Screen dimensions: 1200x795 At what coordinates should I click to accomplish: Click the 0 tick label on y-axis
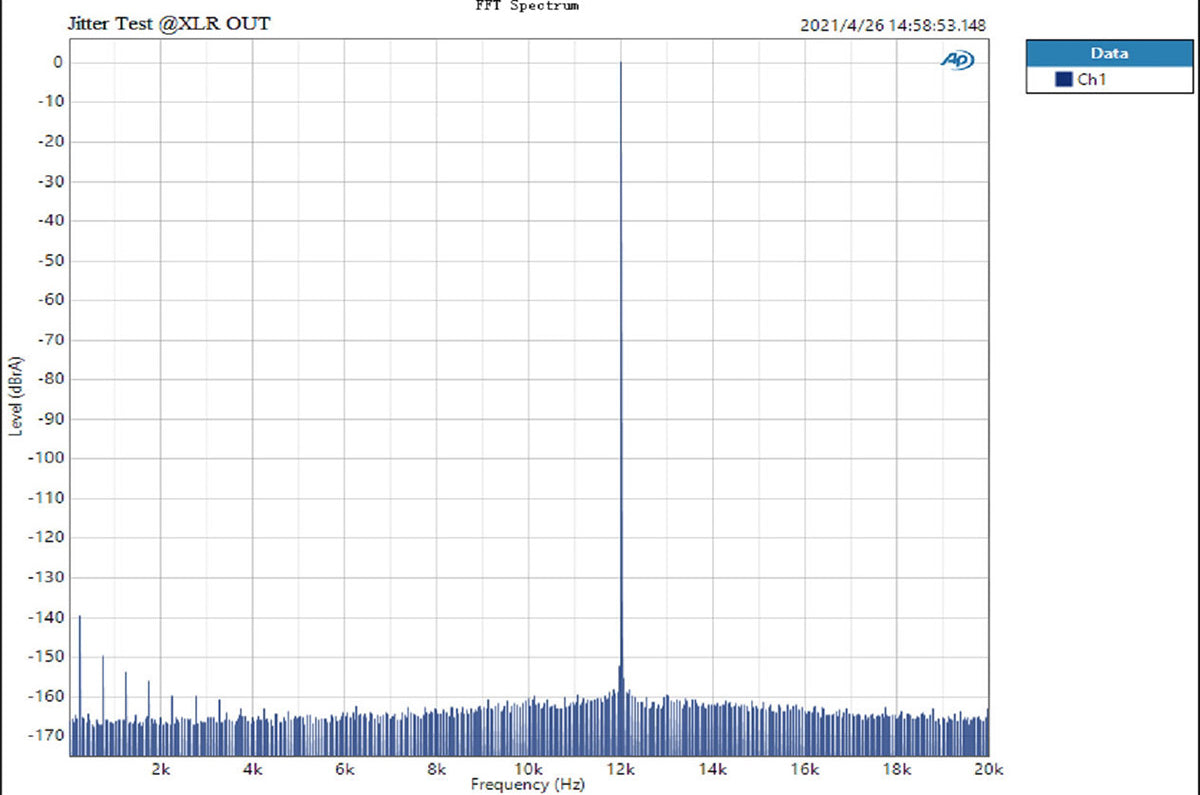point(59,63)
